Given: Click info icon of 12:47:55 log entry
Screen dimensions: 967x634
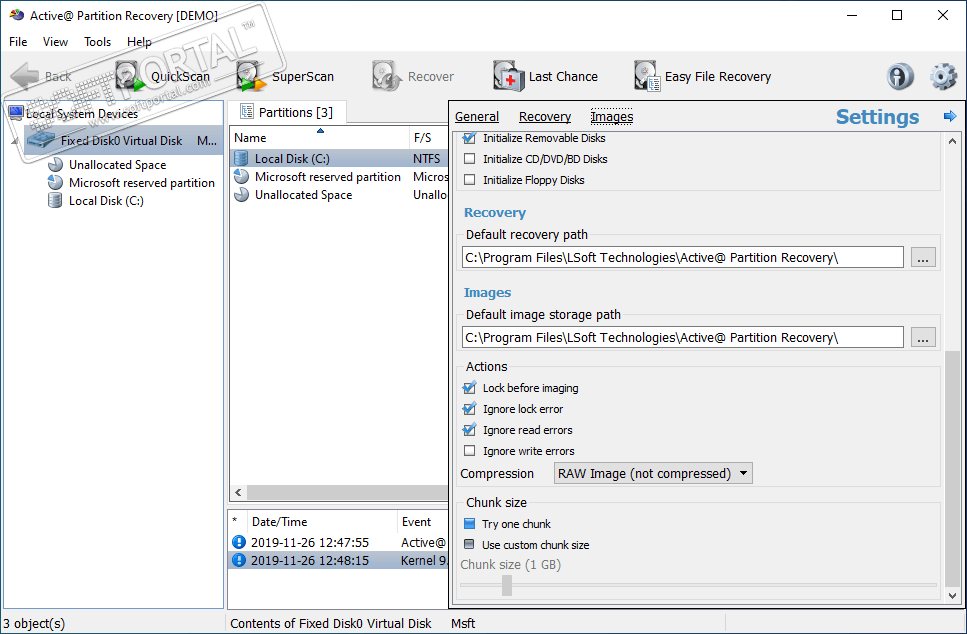Looking at the screenshot, I should point(239,542).
